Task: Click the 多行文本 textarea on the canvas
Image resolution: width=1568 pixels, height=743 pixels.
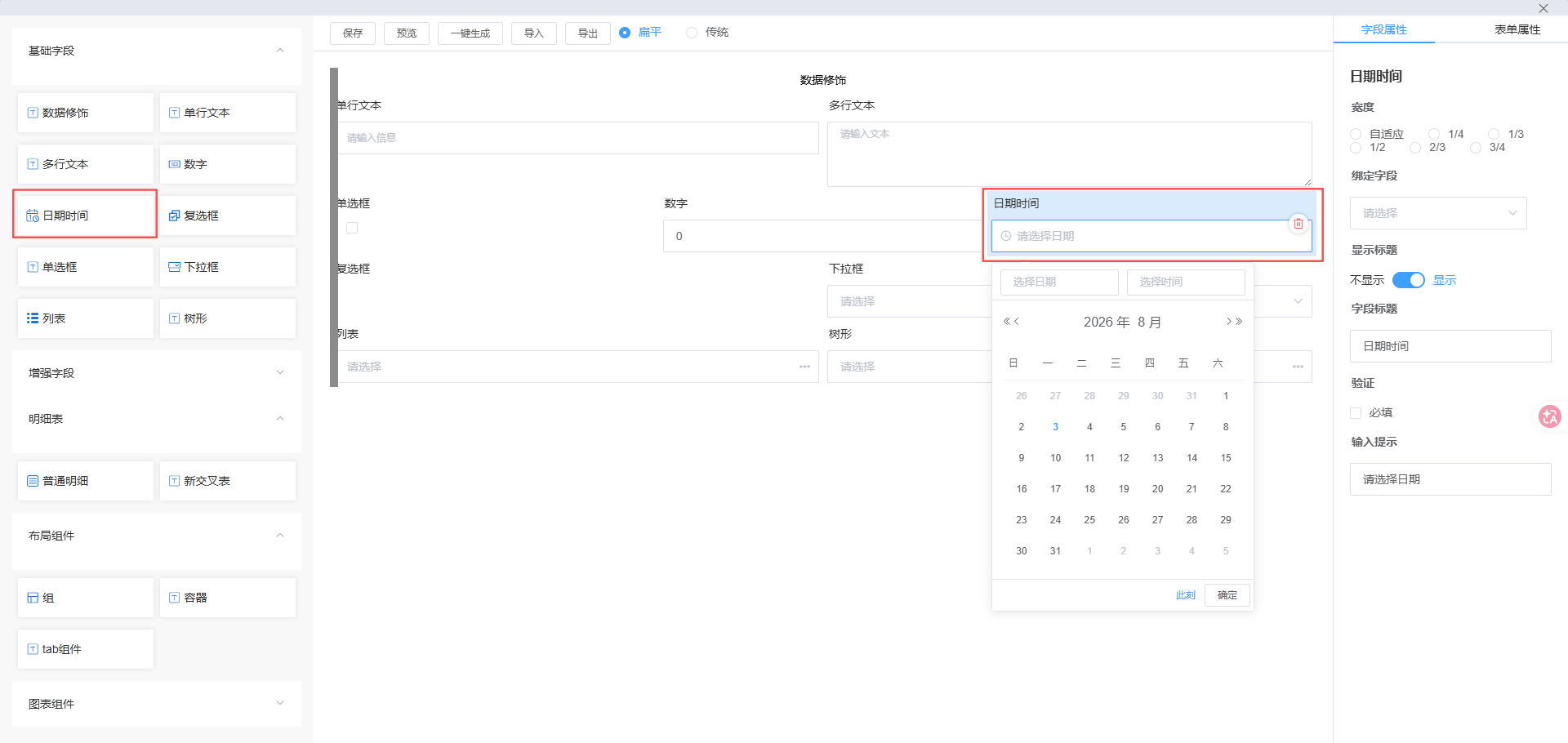Action: tap(1070, 154)
